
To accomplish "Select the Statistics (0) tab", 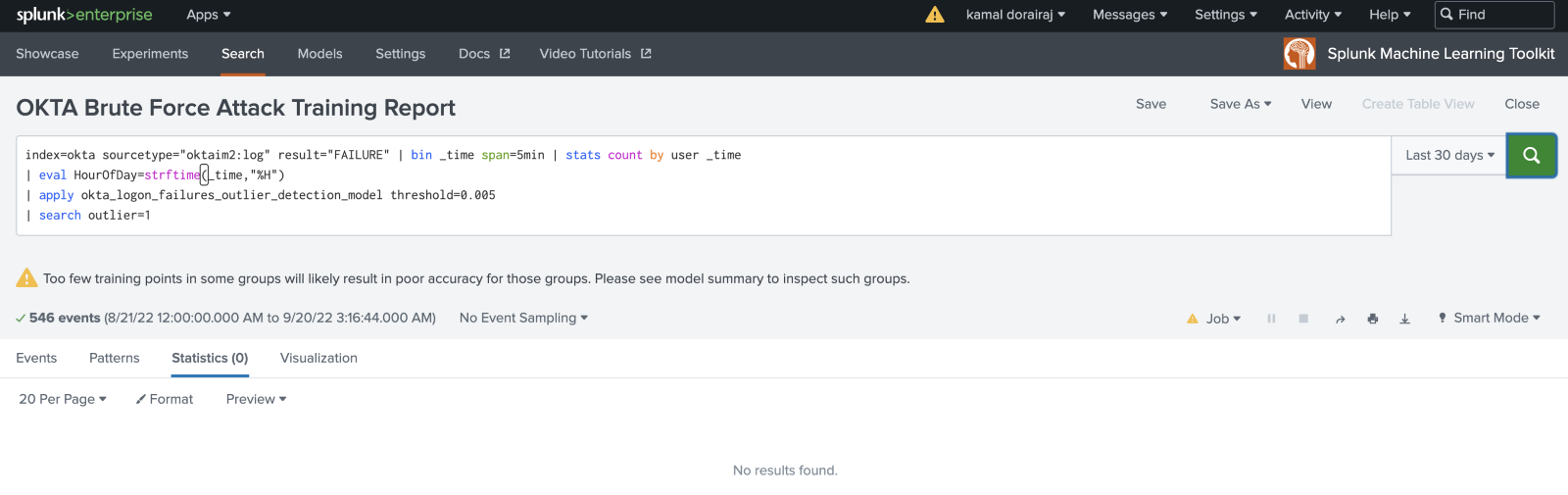I will point(210,358).
